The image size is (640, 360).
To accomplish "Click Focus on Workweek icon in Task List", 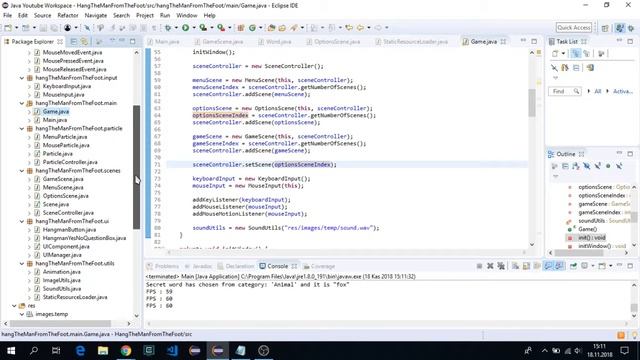I will coord(601,53).
